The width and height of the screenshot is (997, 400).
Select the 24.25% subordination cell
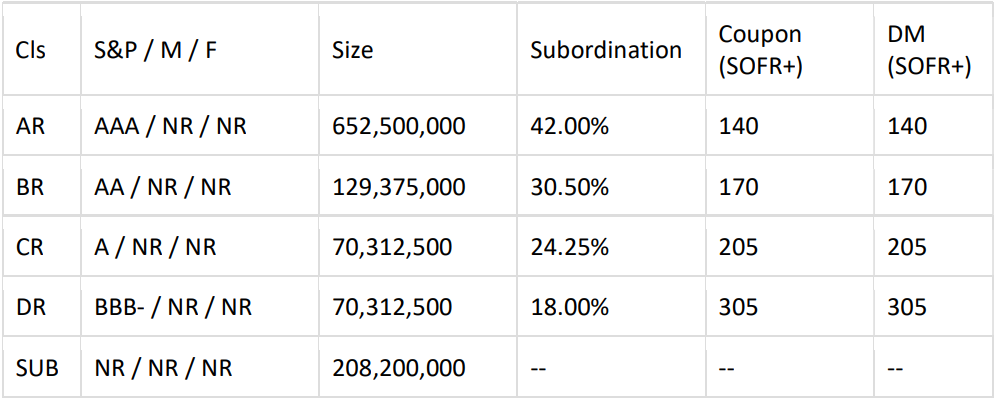(569, 247)
